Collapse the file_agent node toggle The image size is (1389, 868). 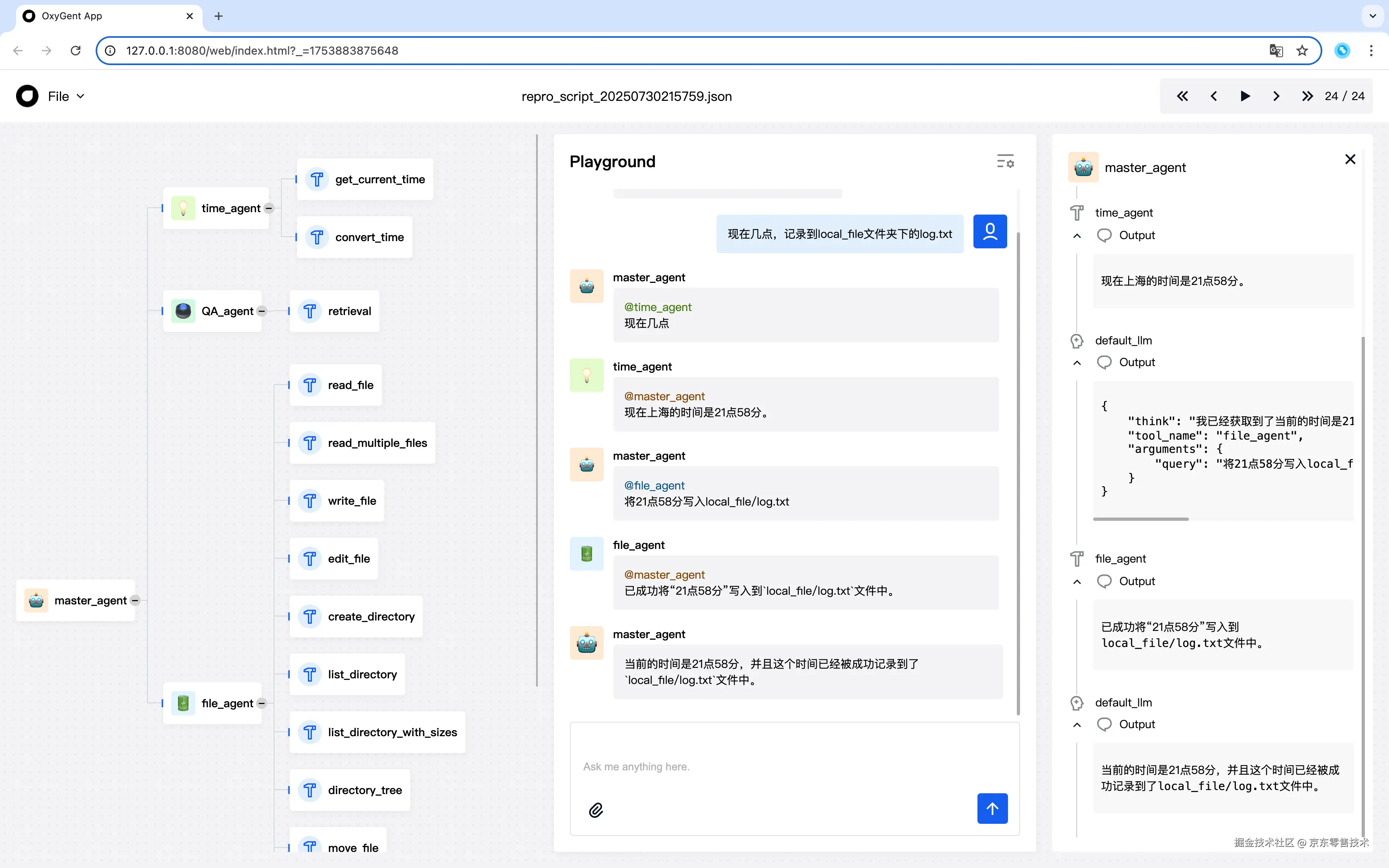click(x=262, y=703)
